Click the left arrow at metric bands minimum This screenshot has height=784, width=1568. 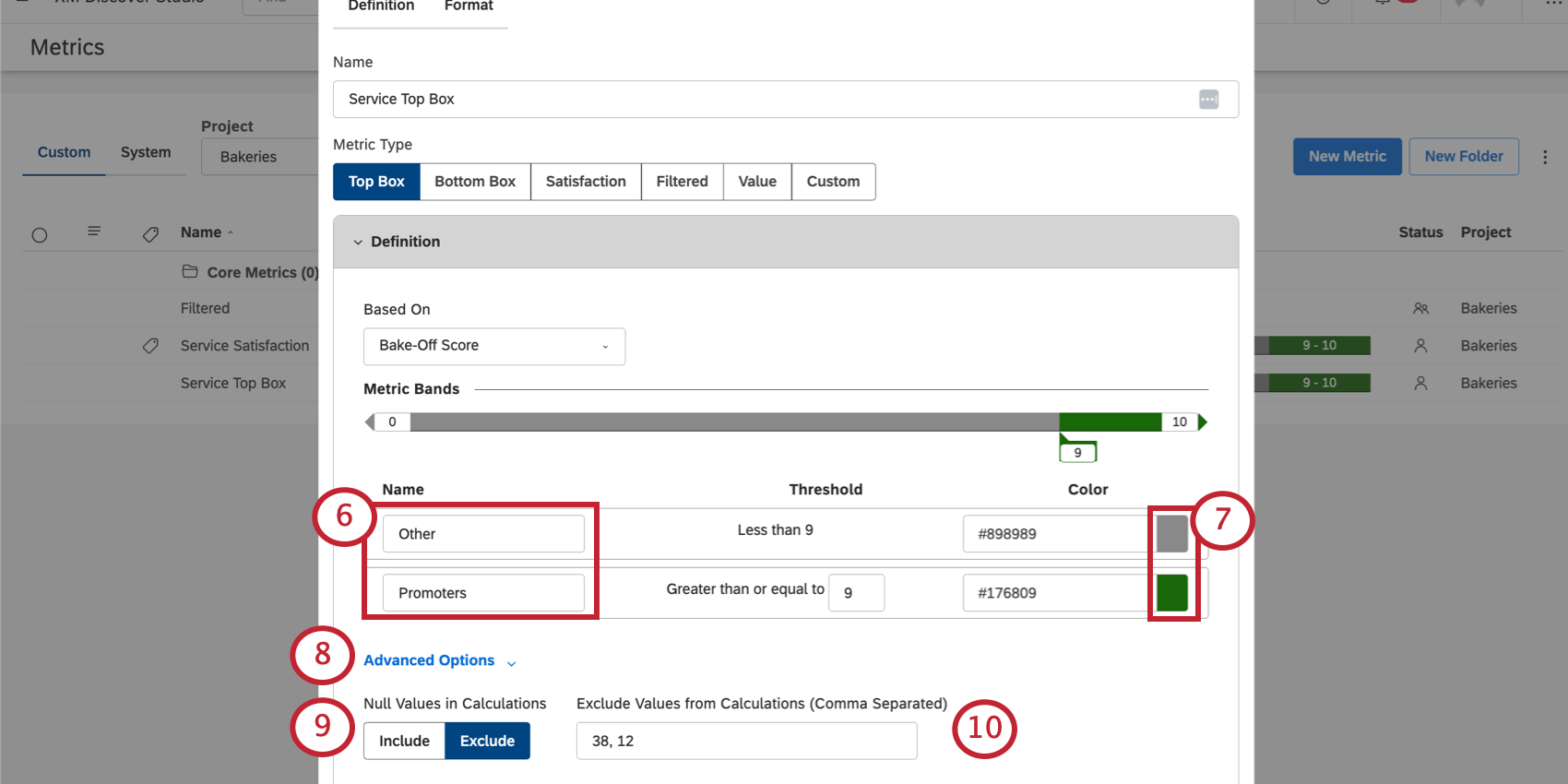370,422
